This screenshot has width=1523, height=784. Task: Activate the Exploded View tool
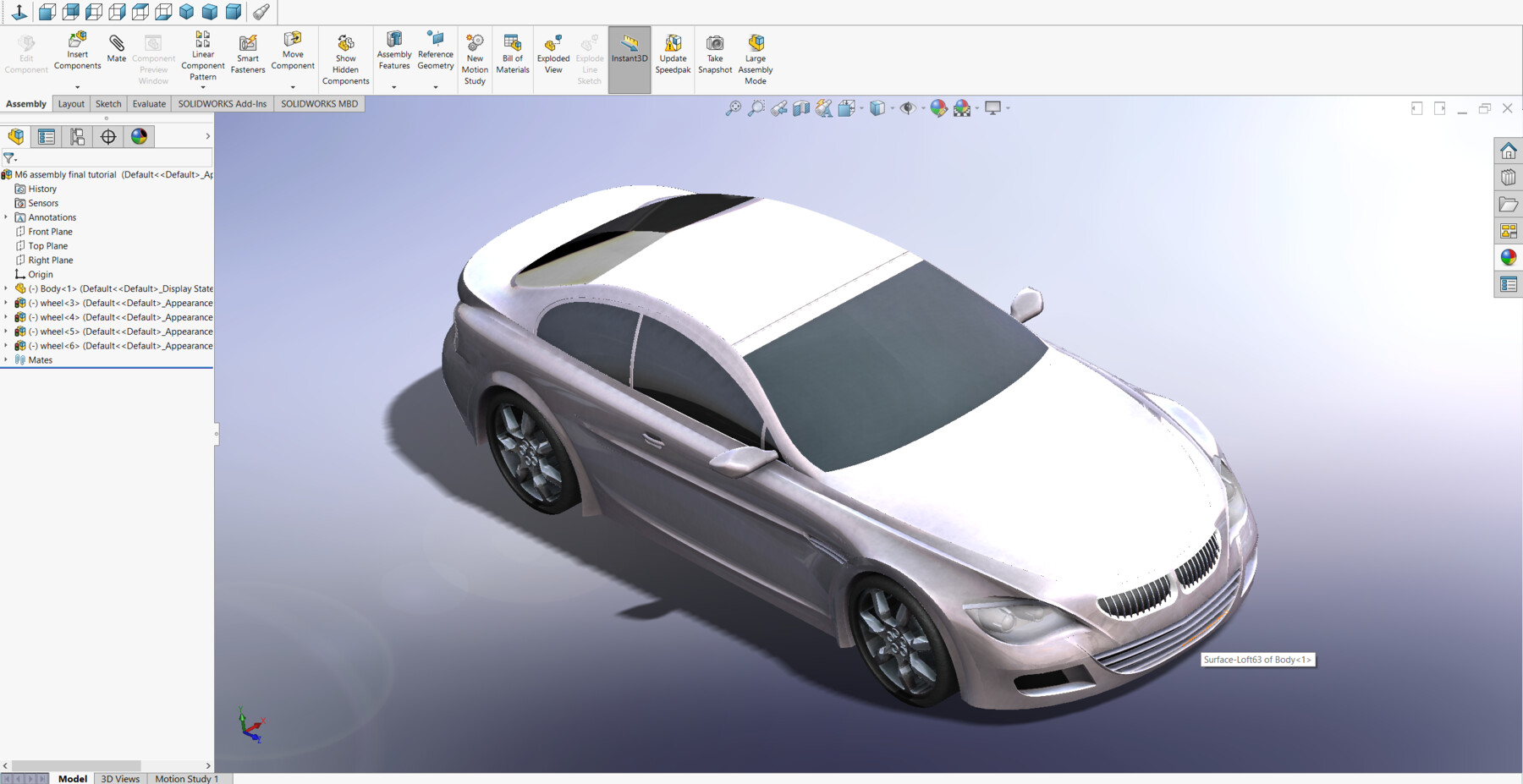[553, 51]
